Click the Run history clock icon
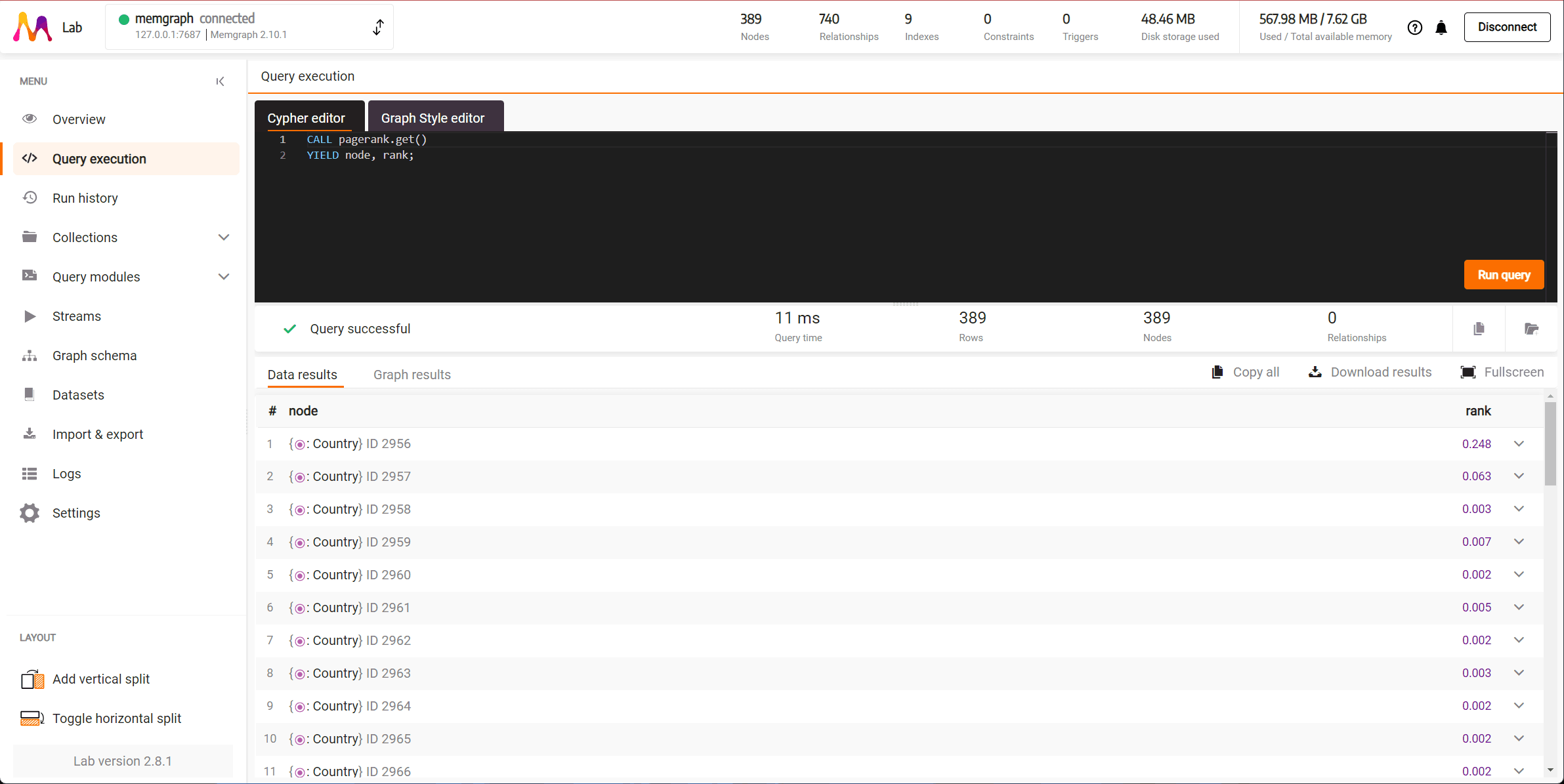The height and width of the screenshot is (784, 1564). point(30,197)
